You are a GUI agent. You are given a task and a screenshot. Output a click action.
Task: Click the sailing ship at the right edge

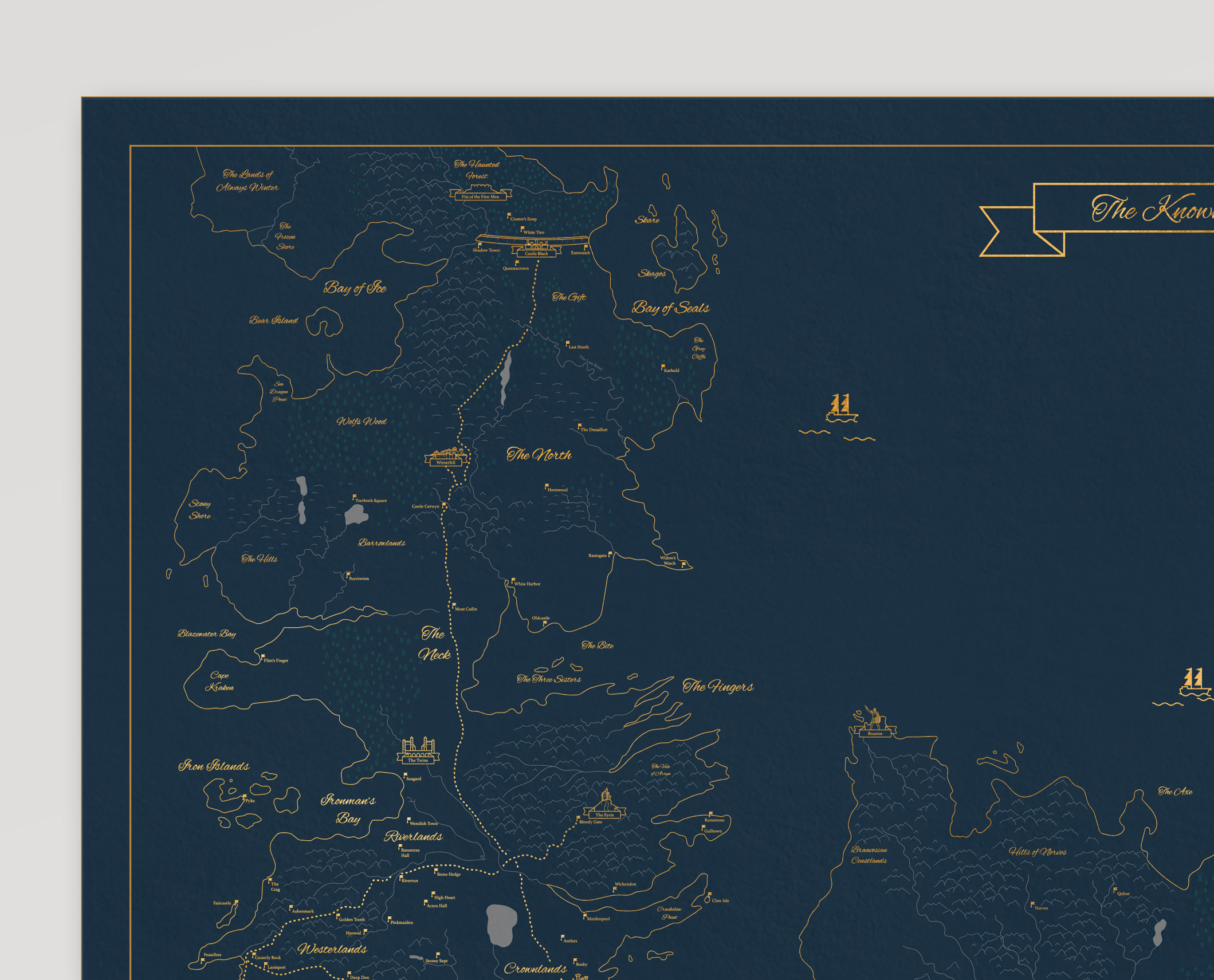pos(1195,683)
